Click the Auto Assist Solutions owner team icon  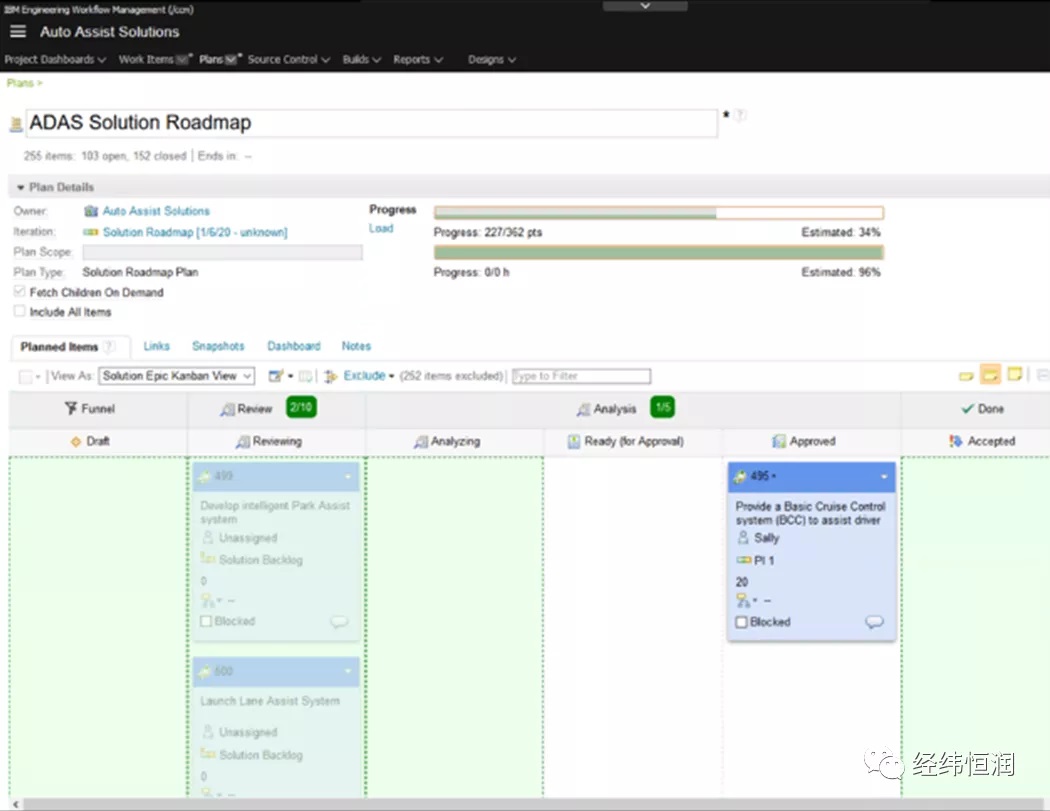(91, 211)
